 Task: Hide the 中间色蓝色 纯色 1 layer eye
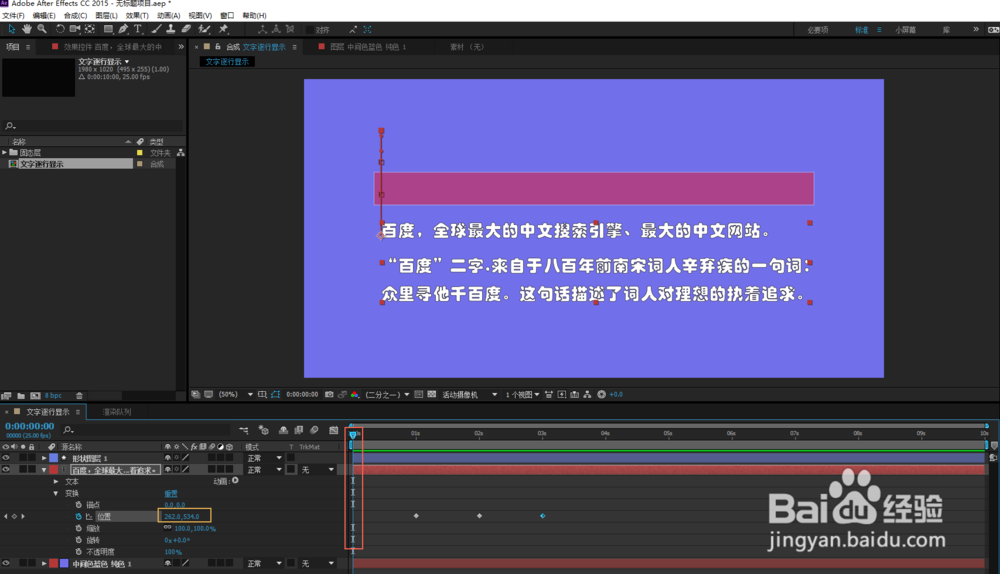[x=6, y=563]
